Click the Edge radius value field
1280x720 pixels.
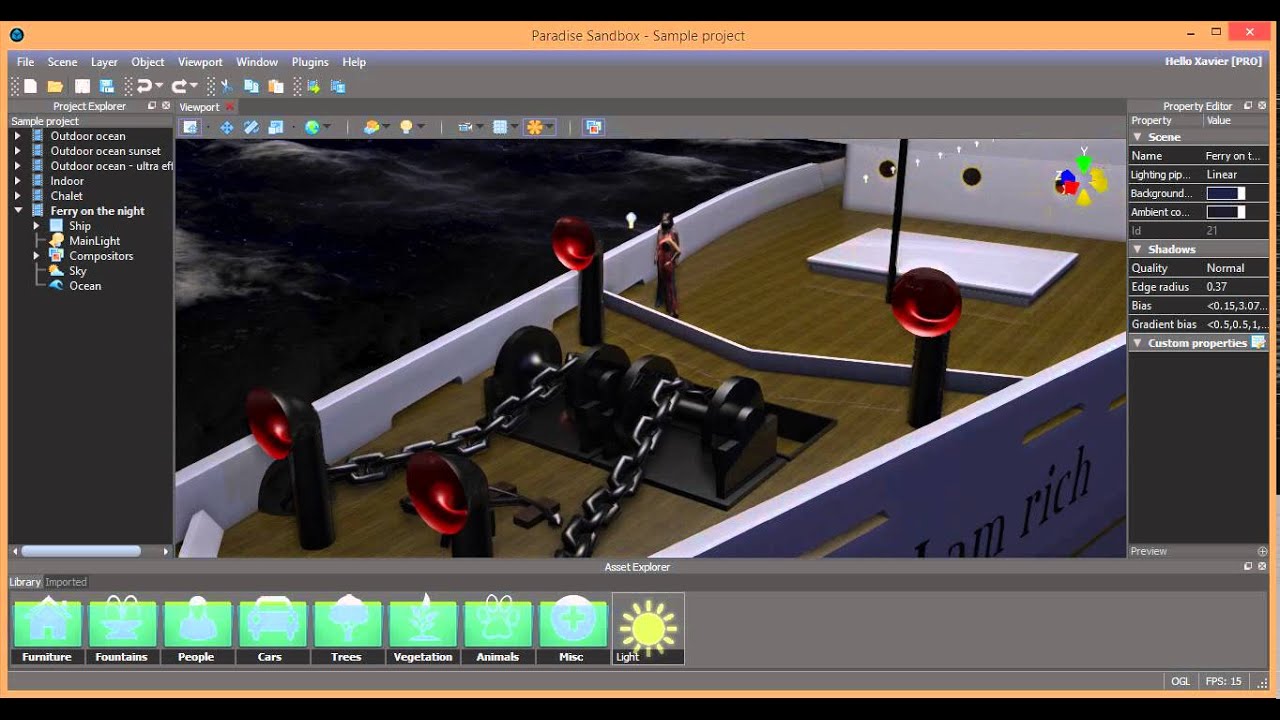1236,287
